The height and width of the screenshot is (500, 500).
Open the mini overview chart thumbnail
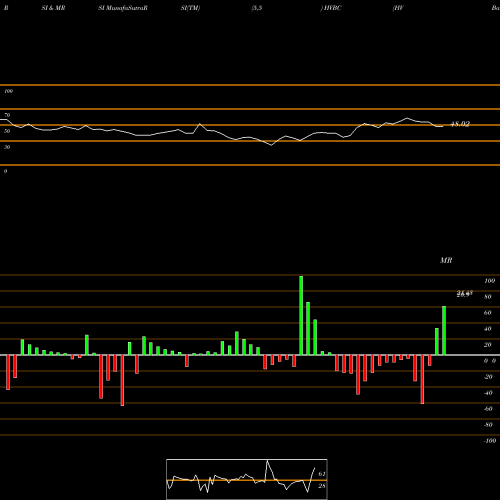pyautogui.click(x=247, y=479)
